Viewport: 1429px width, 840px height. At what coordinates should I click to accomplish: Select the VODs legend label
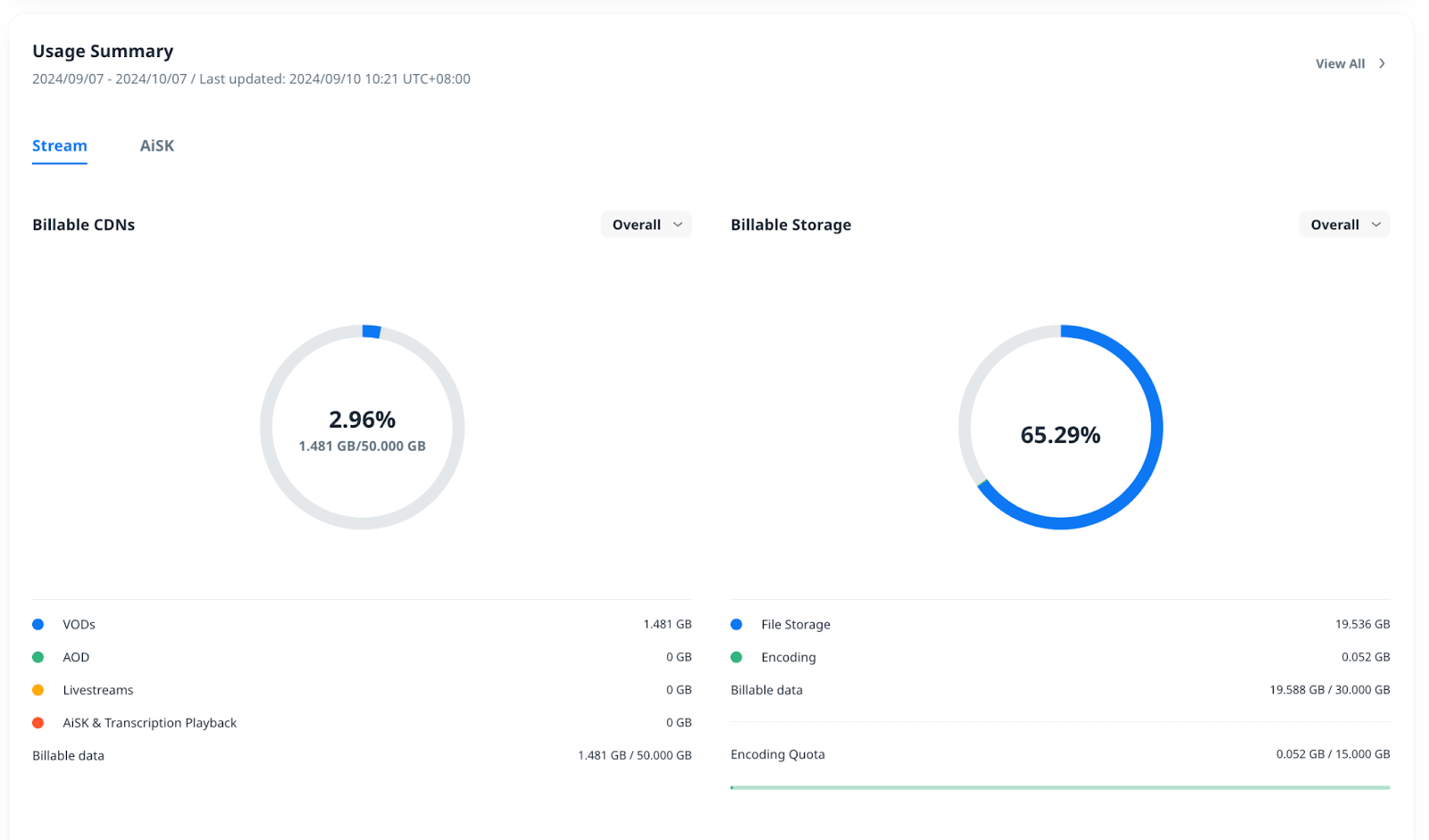click(x=79, y=625)
